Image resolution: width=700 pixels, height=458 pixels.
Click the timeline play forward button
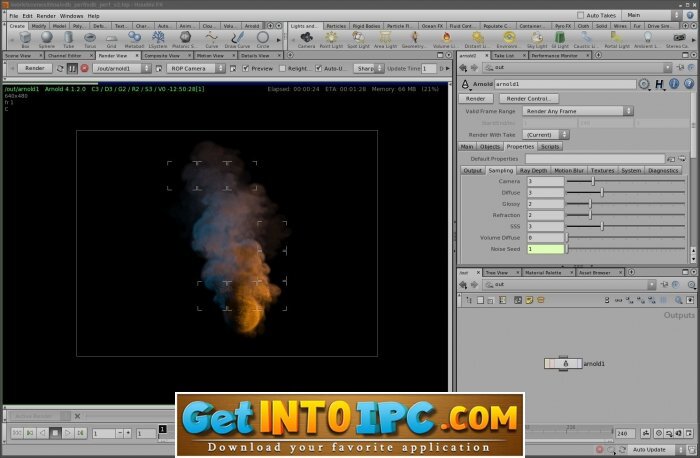68,433
